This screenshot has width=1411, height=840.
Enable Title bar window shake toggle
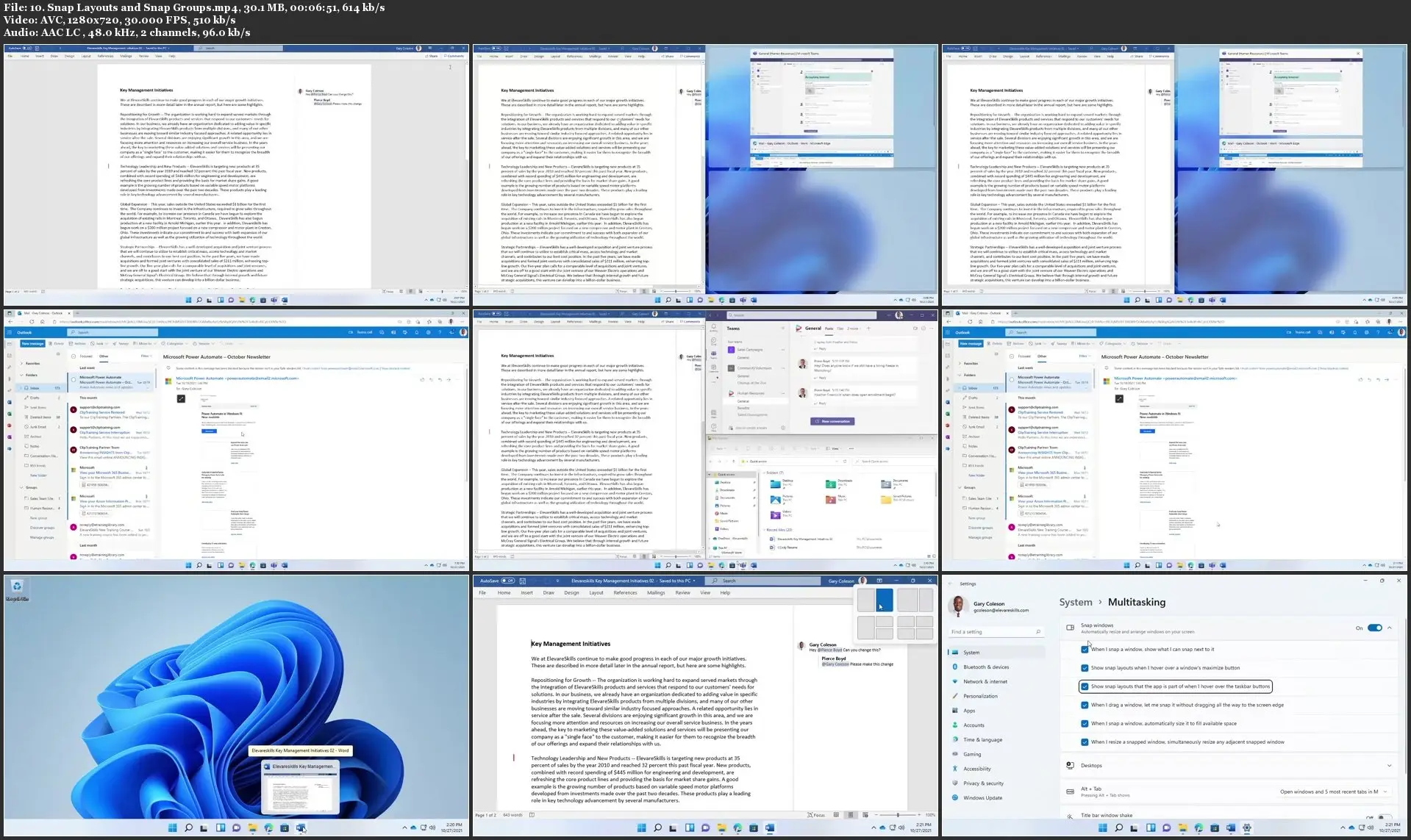[x=1384, y=816]
